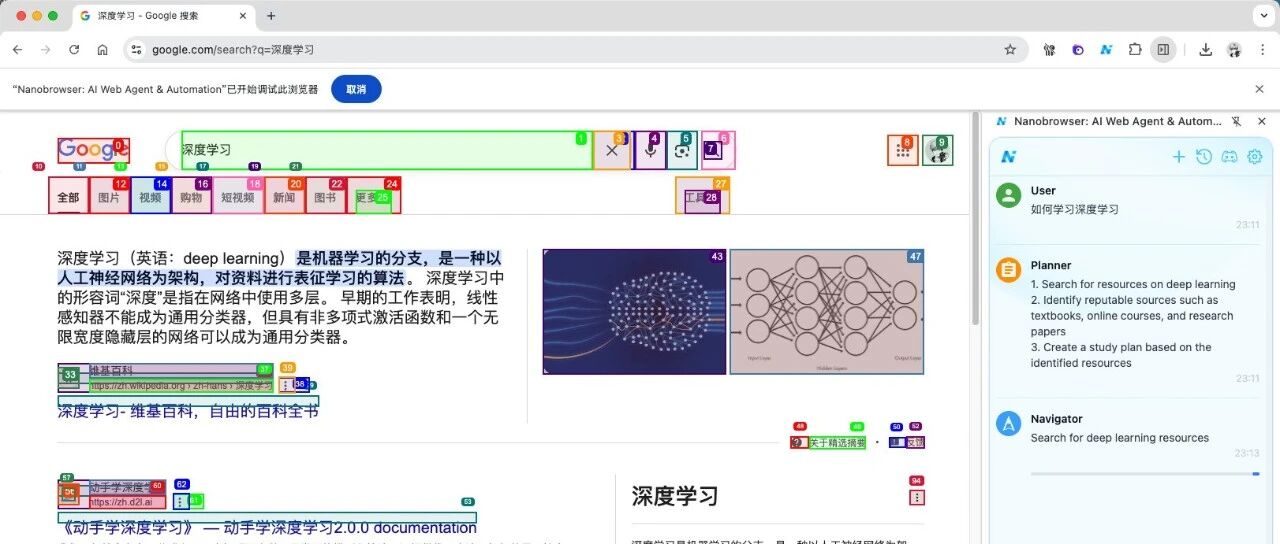1280x544 pixels.
Task: Open the Google apps grid
Action: coord(903,150)
